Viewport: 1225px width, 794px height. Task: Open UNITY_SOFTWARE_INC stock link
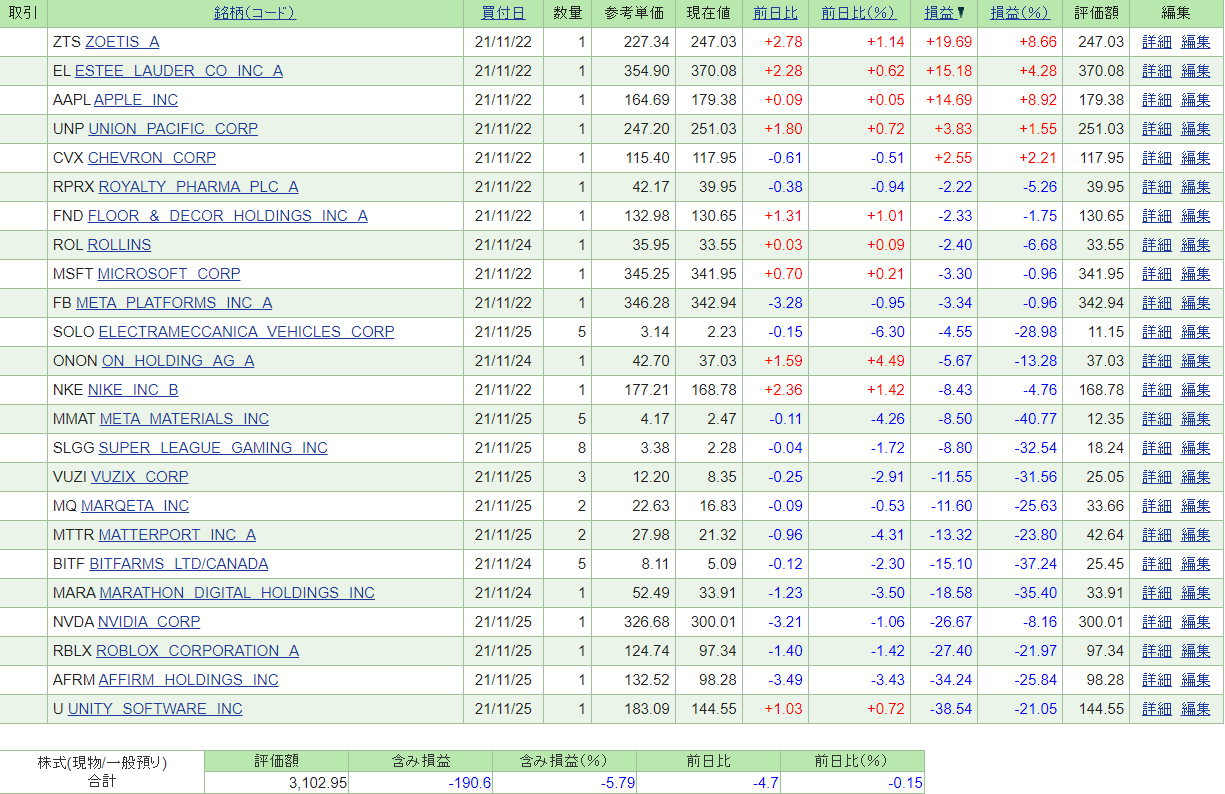(x=155, y=709)
